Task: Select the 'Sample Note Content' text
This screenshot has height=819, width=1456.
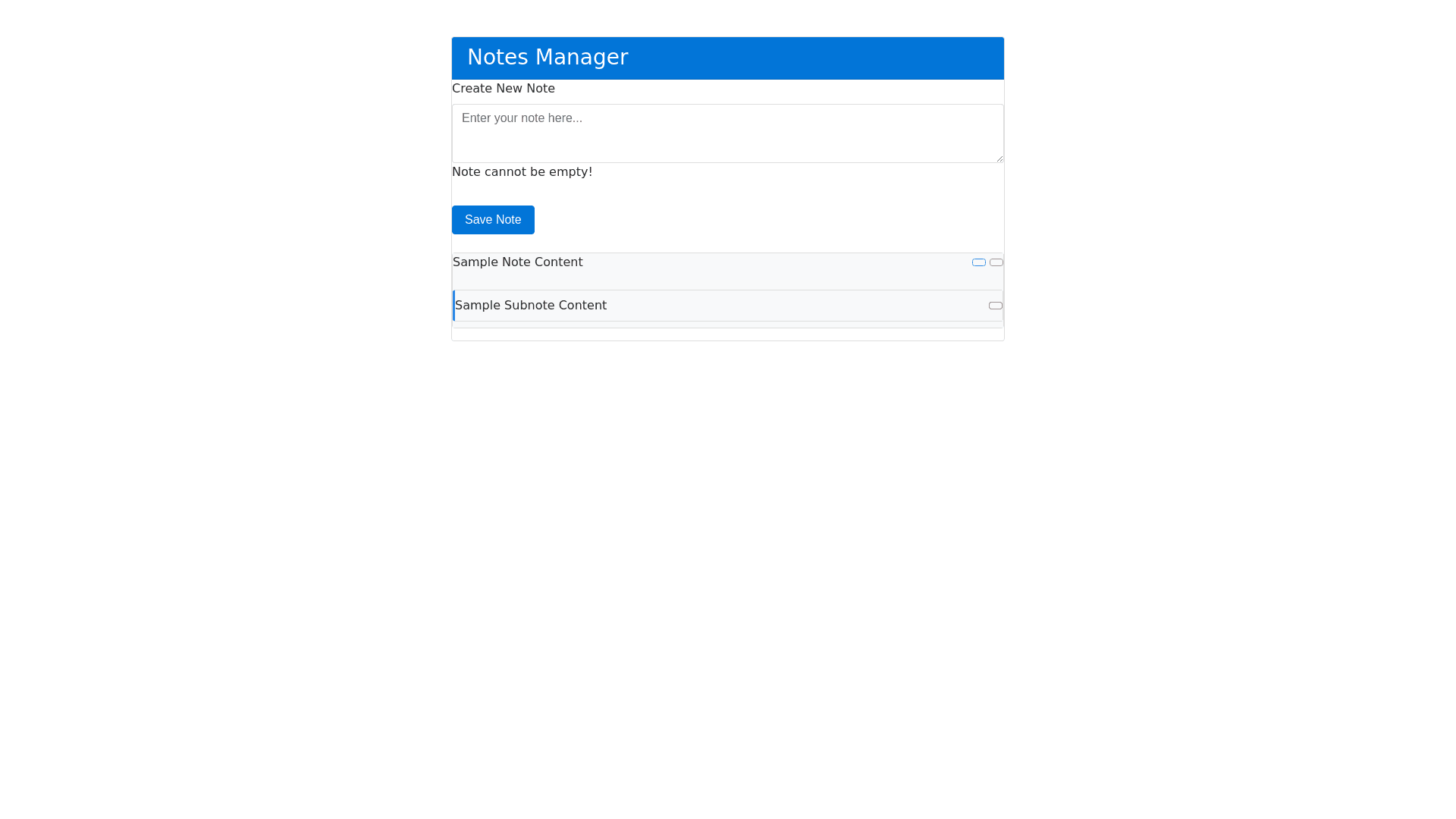Action: pos(518,262)
